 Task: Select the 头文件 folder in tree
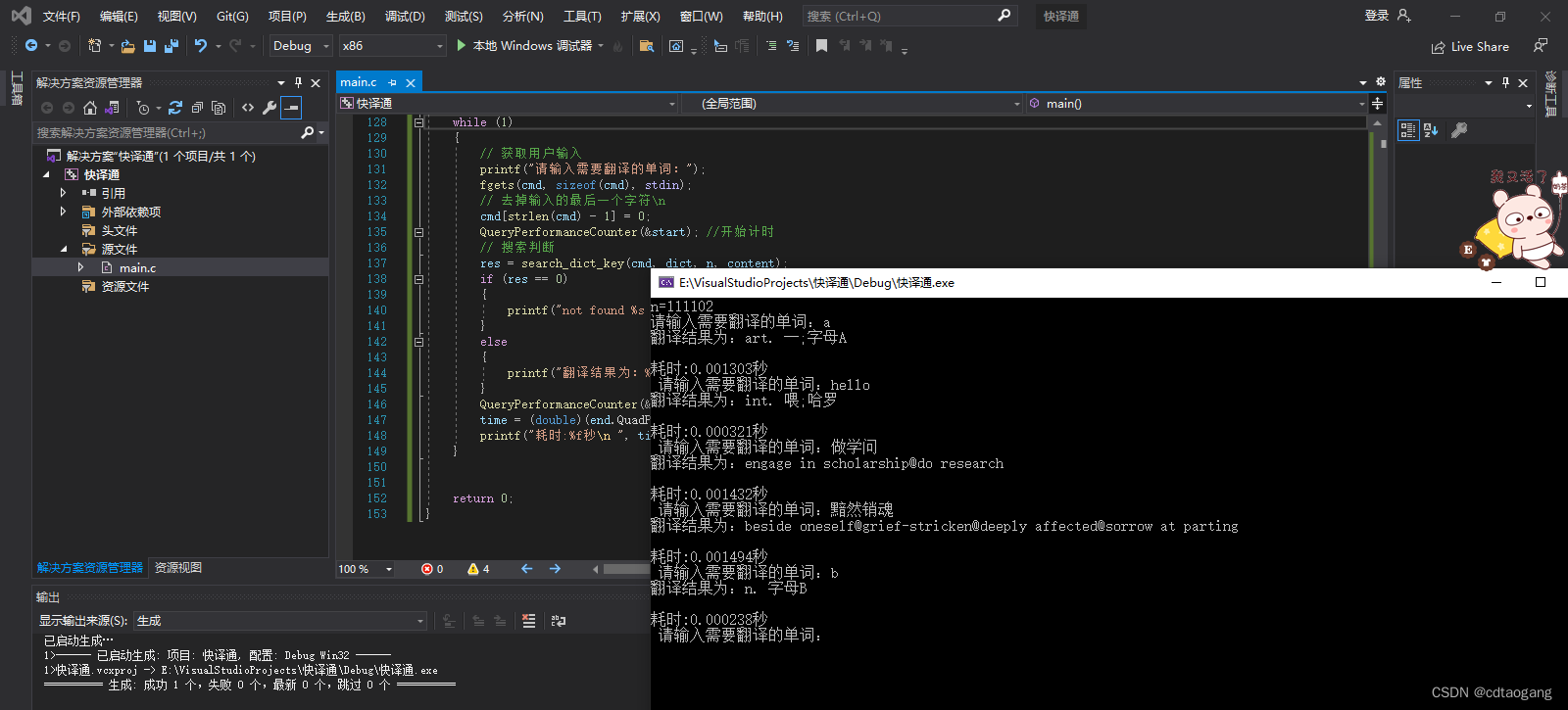[120, 230]
